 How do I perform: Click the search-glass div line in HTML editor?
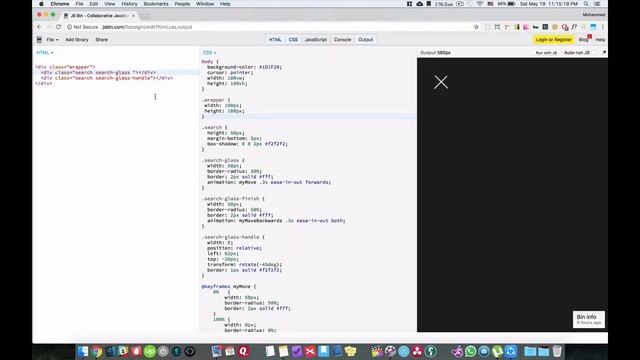point(98,72)
